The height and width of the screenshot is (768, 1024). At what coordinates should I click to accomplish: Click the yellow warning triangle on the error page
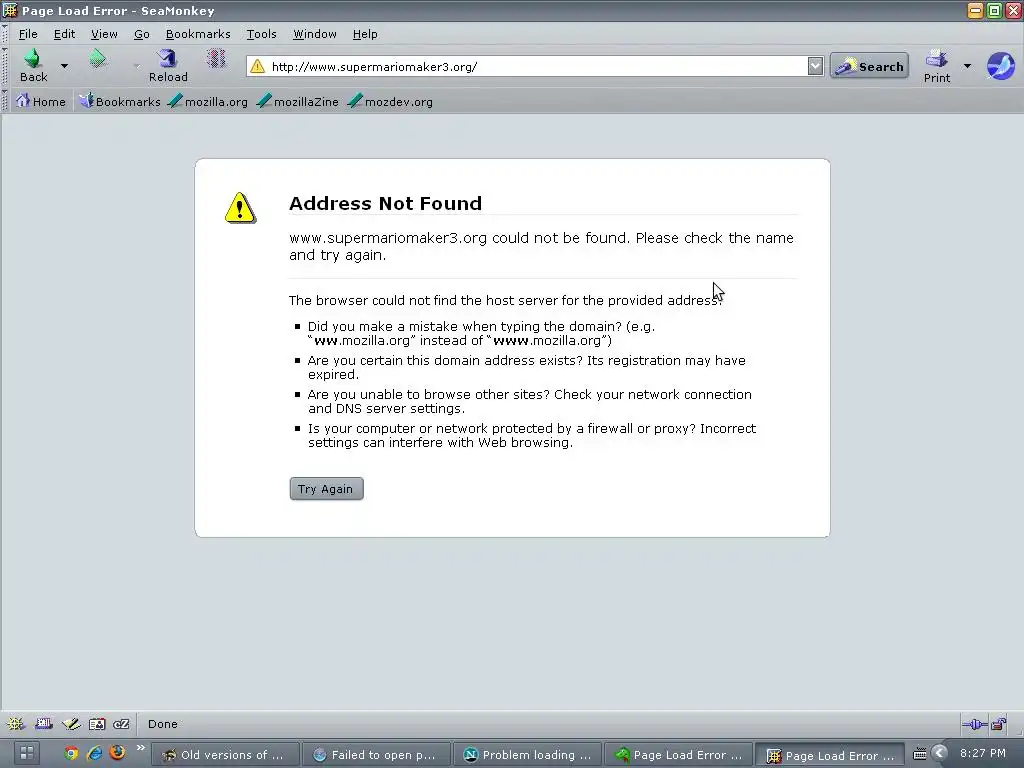click(x=240, y=208)
